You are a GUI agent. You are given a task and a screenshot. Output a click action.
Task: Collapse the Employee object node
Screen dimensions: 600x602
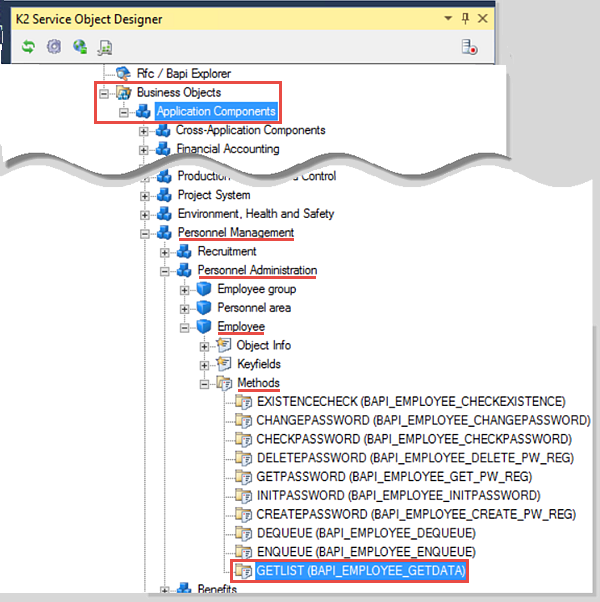pyautogui.click(x=185, y=327)
